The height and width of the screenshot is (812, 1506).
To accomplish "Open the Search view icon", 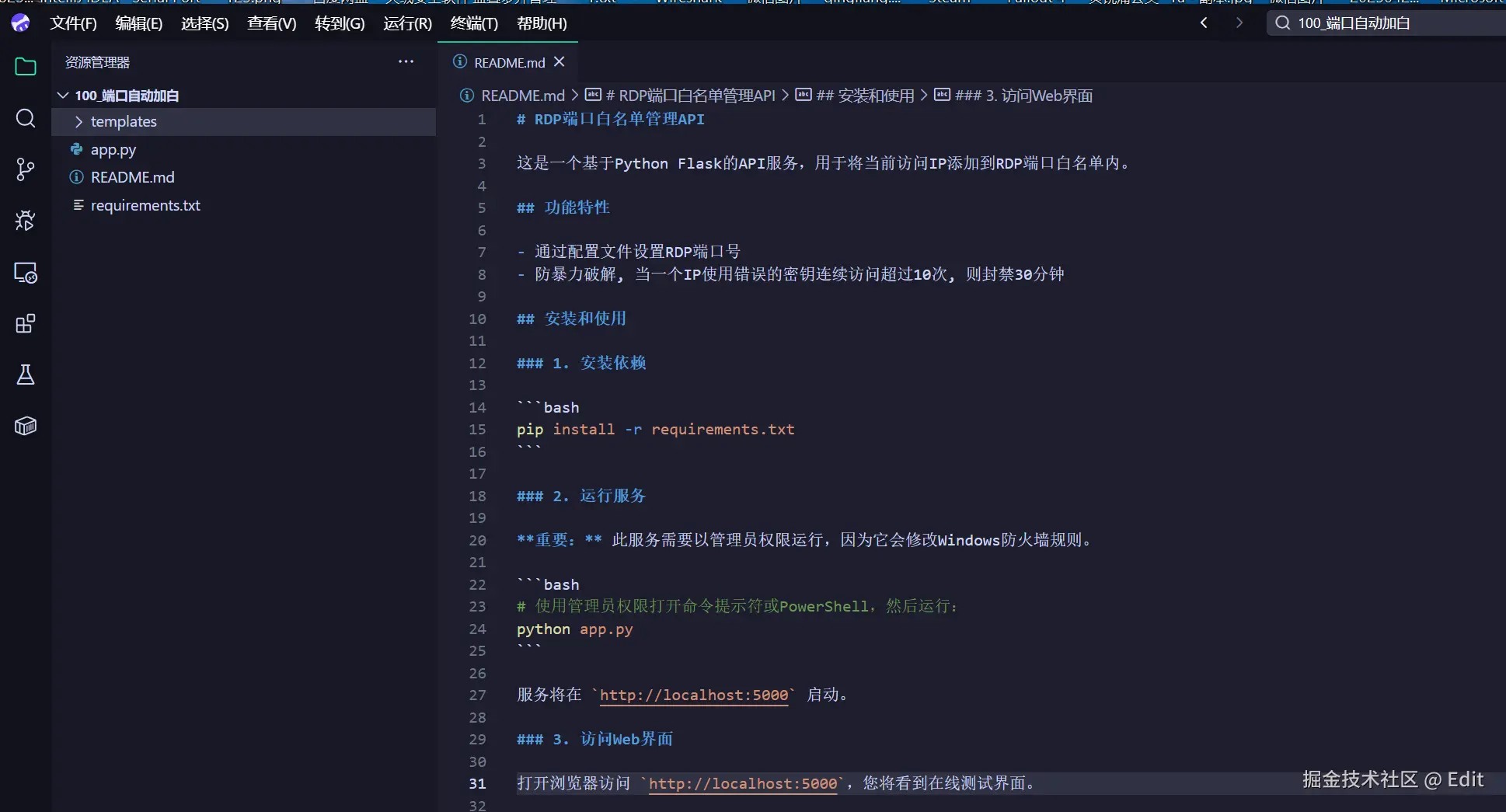I will click(x=26, y=118).
